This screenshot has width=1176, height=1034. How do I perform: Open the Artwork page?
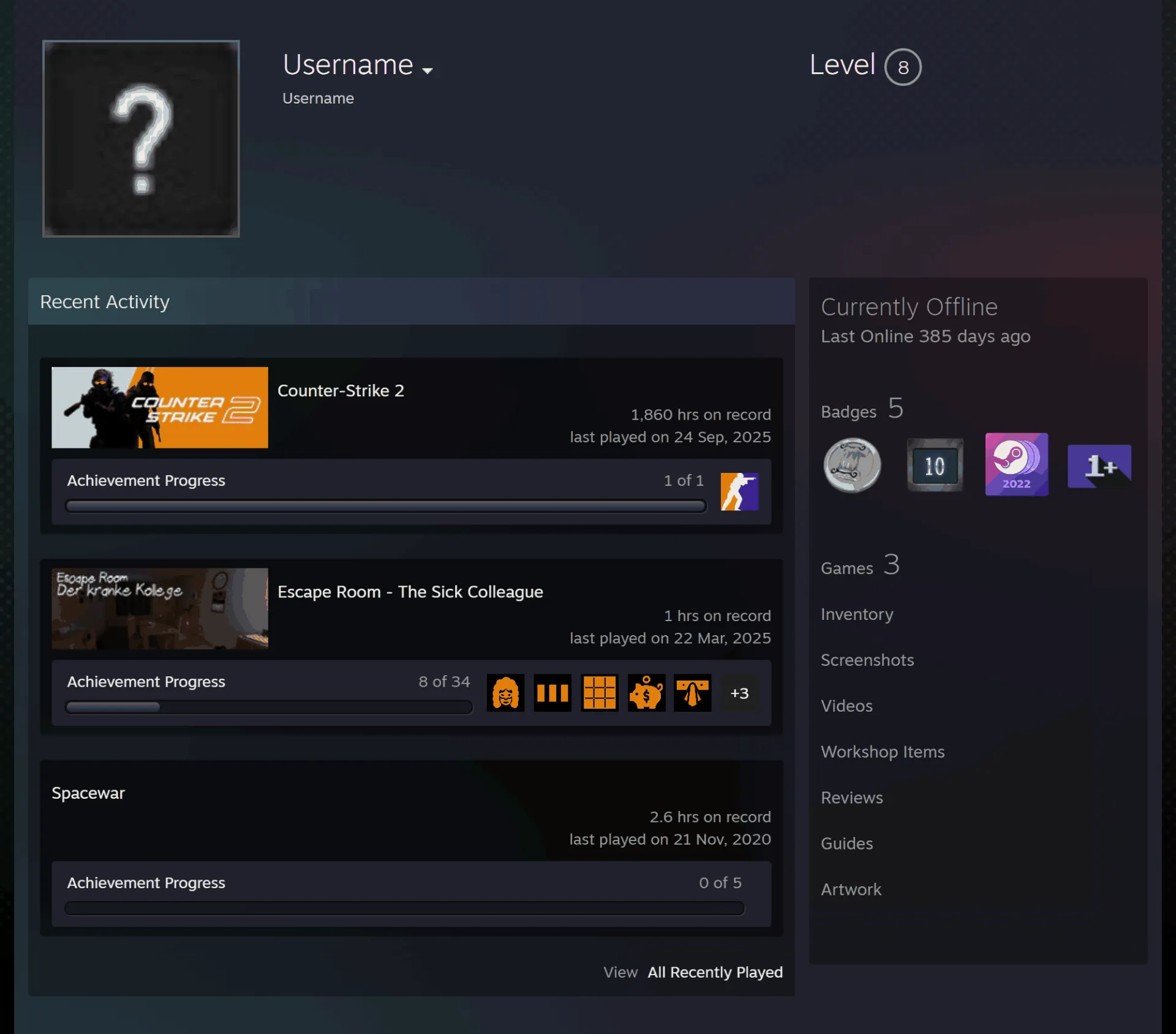tap(851, 889)
